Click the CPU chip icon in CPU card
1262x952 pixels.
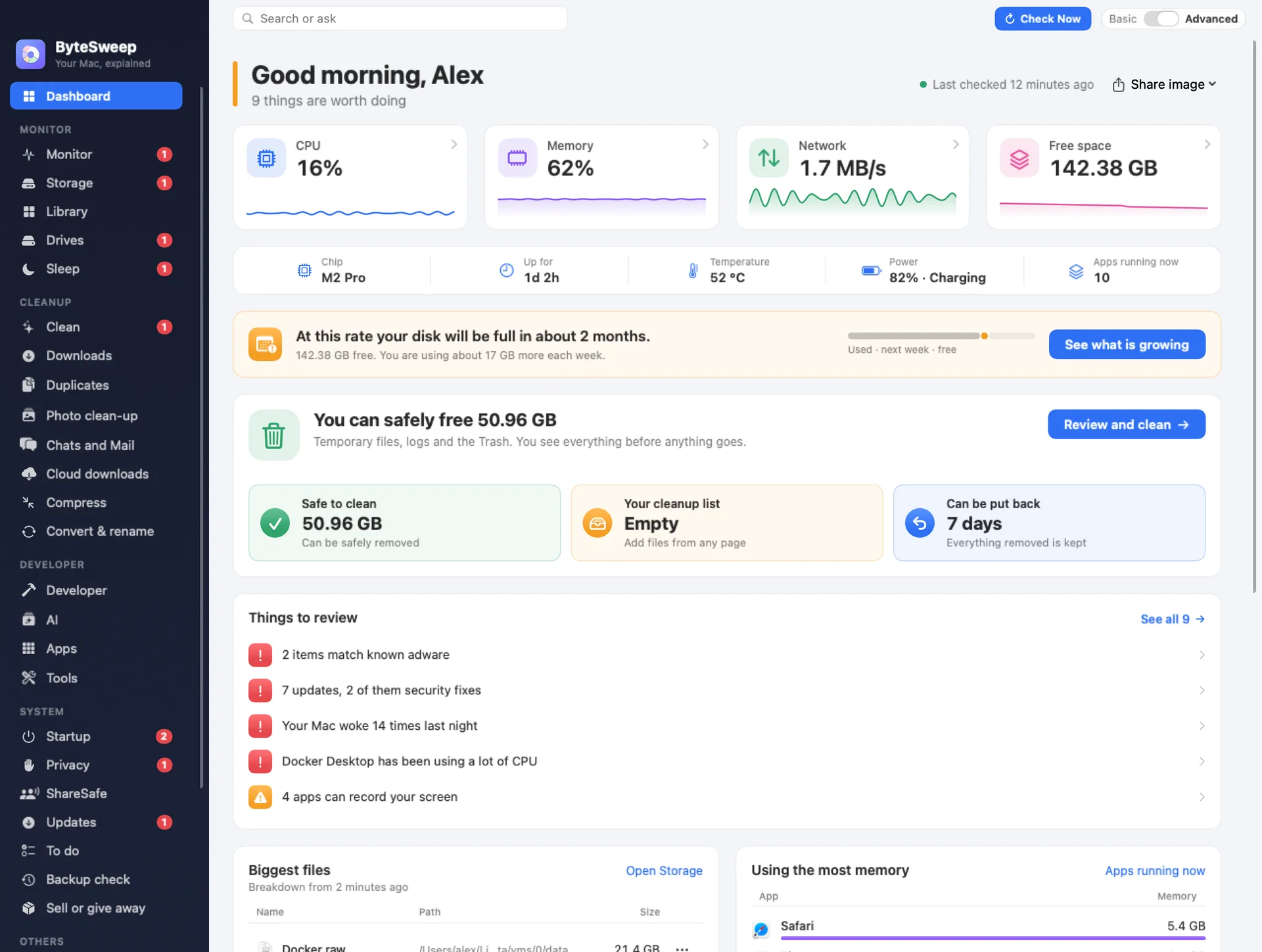coord(266,158)
